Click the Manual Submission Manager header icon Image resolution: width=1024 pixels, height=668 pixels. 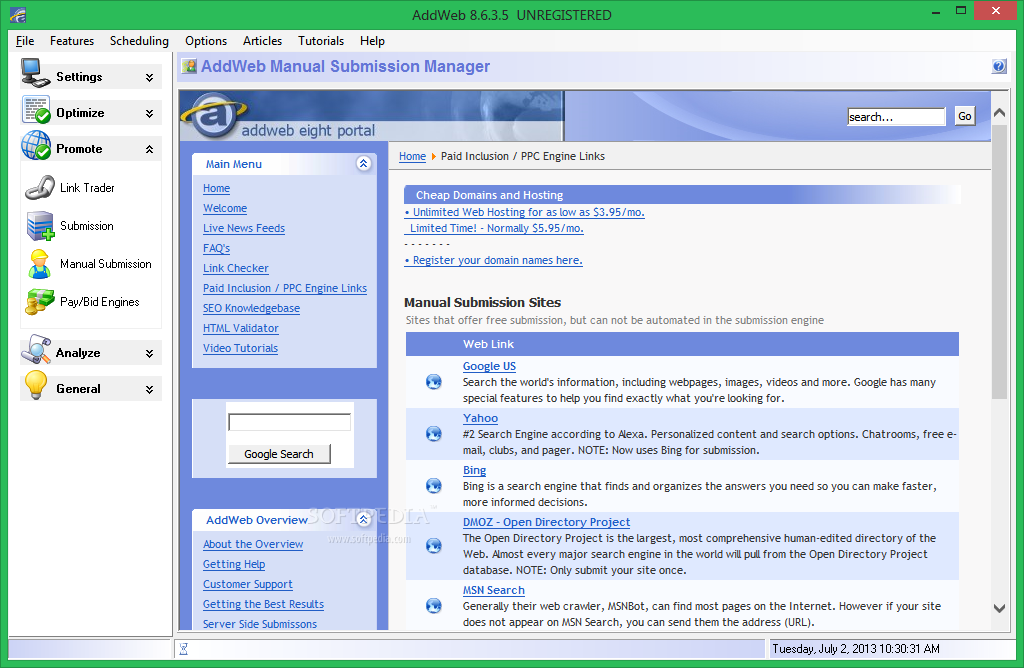189,66
